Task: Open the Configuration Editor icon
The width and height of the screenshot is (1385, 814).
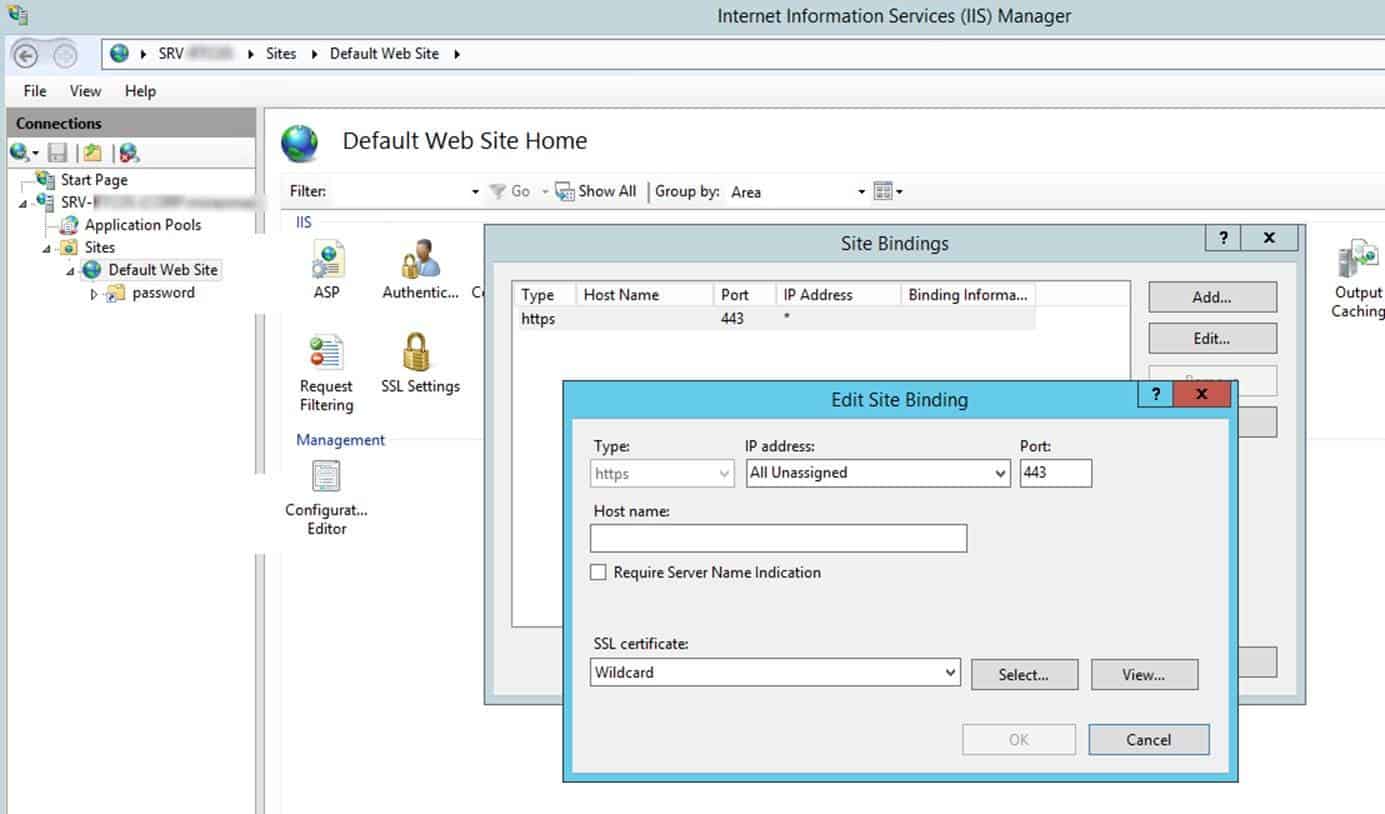Action: (x=327, y=477)
